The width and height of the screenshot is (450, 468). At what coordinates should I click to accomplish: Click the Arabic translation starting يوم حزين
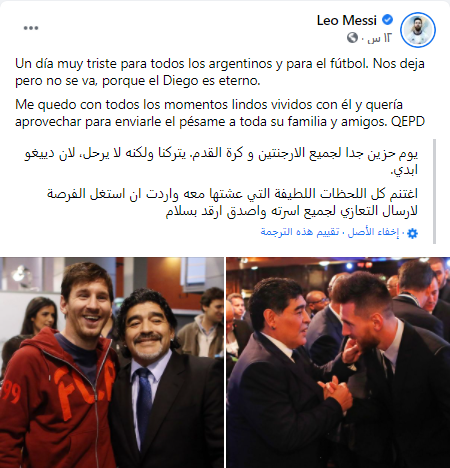point(221,162)
